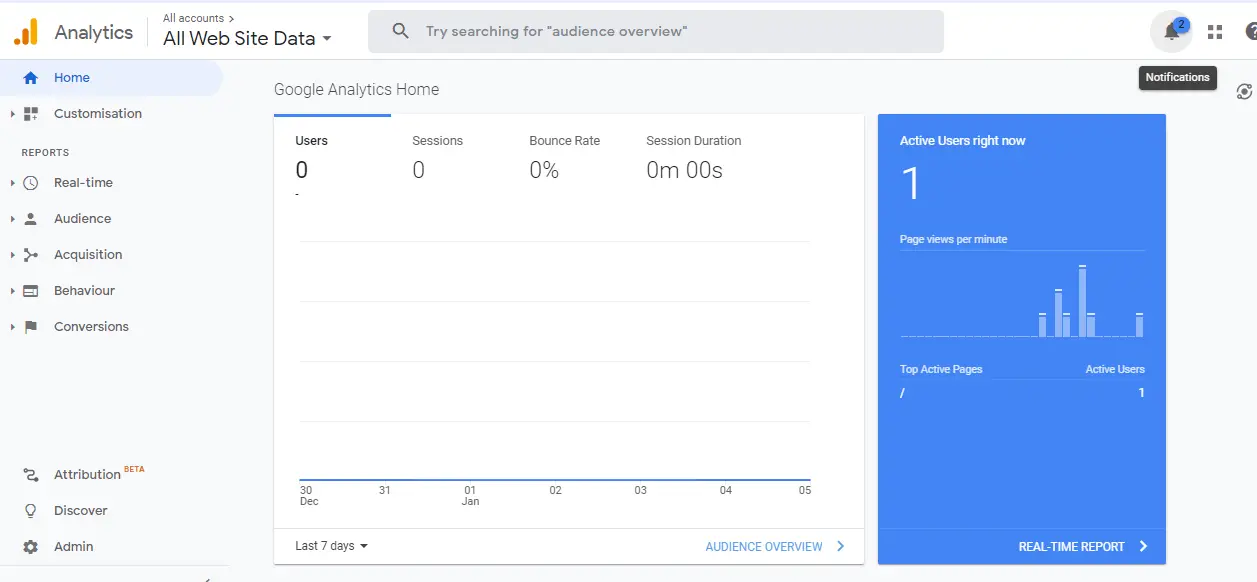The image size is (1257, 582).
Task: Open the Attribution beta menu item
Action: 87,475
